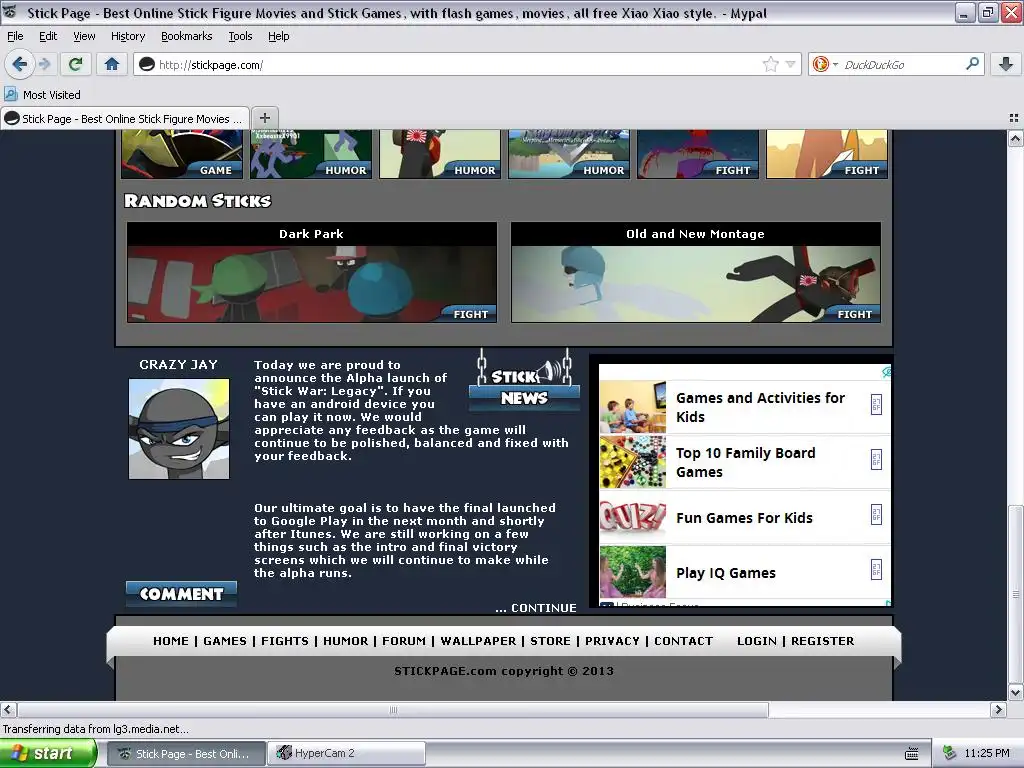Go to WALLPAPER in footer navigation
Screen dimensions: 1024x768
(x=478, y=641)
